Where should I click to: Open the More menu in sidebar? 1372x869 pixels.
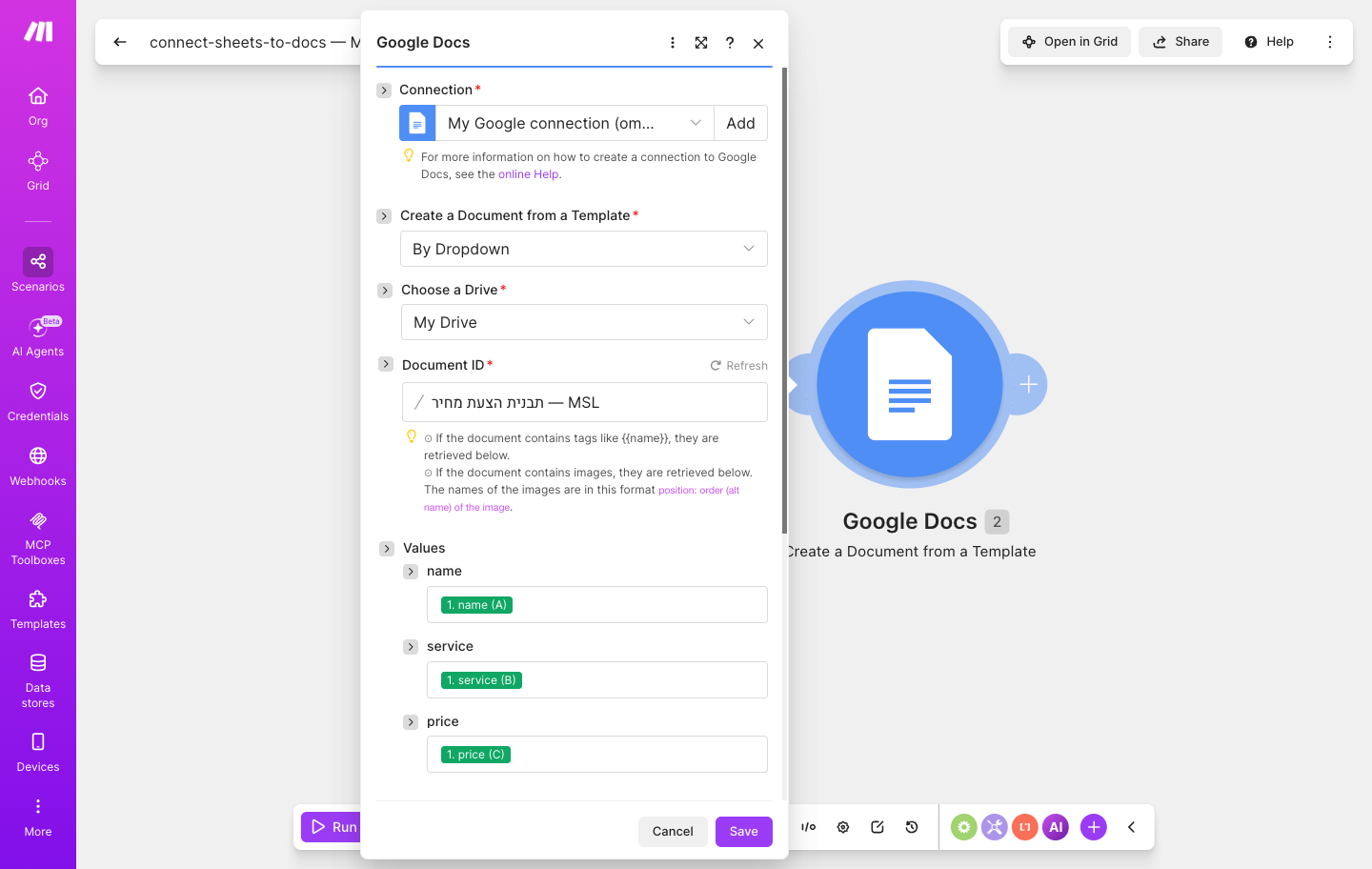pos(38,818)
